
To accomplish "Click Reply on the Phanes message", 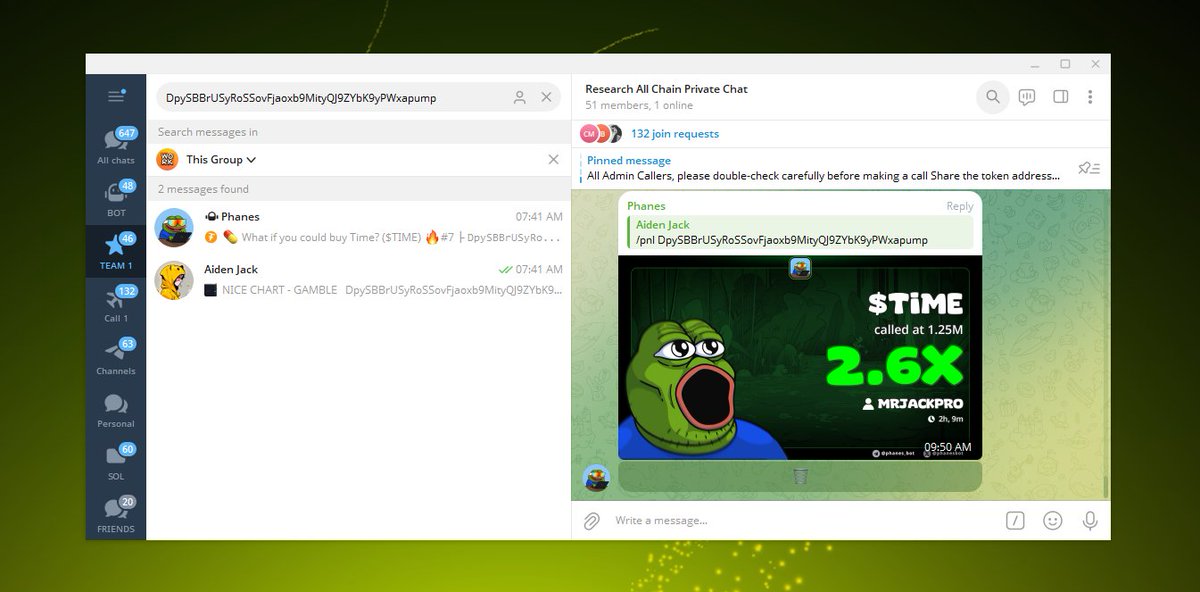I will click(960, 206).
